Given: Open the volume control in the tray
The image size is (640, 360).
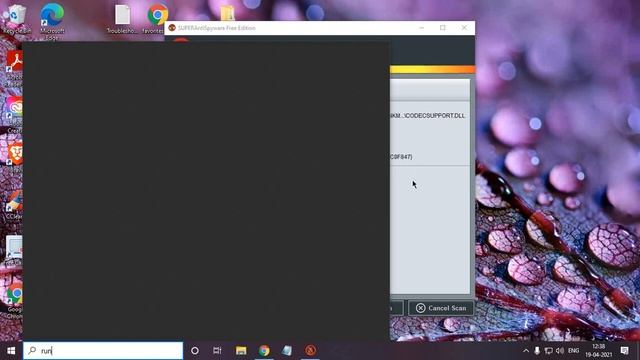Looking at the screenshot, I should pos(560,351).
